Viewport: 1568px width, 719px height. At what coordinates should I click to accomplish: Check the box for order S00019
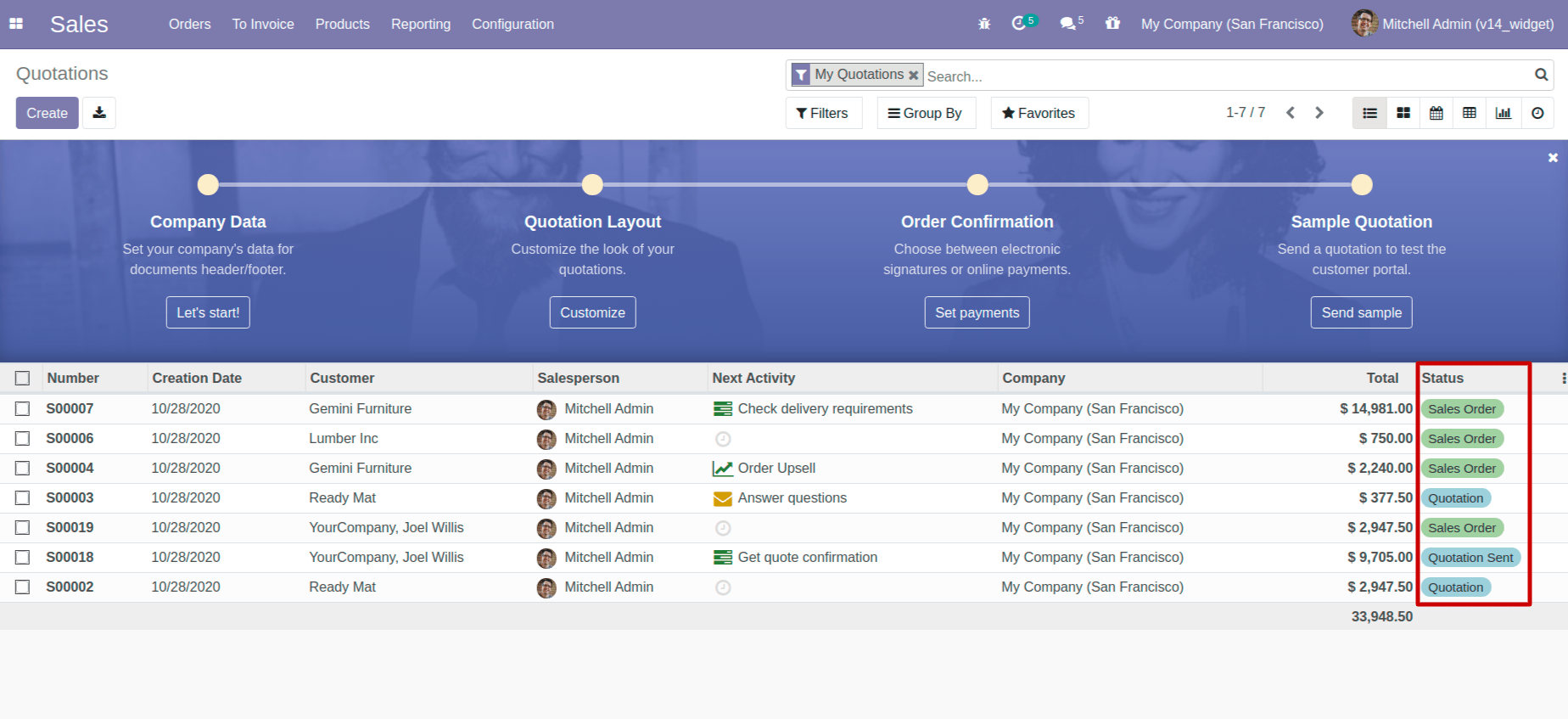[23, 528]
